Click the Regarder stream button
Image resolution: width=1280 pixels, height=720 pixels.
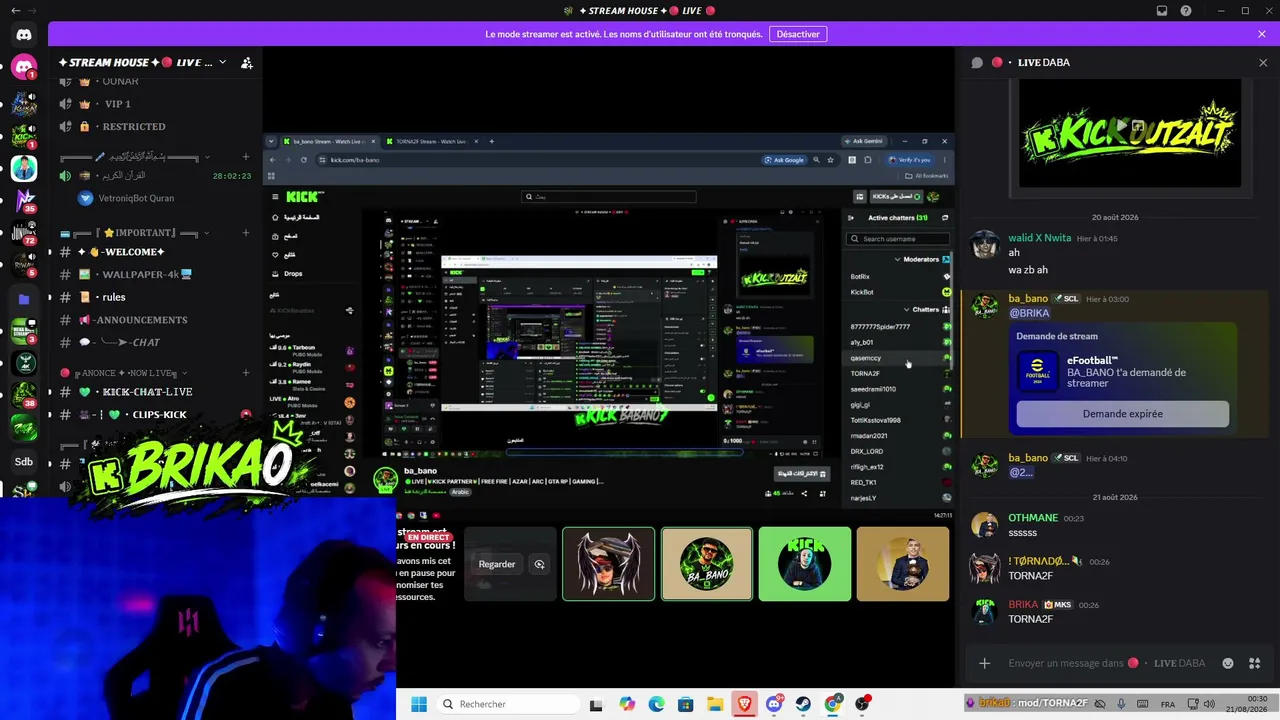(497, 564)
